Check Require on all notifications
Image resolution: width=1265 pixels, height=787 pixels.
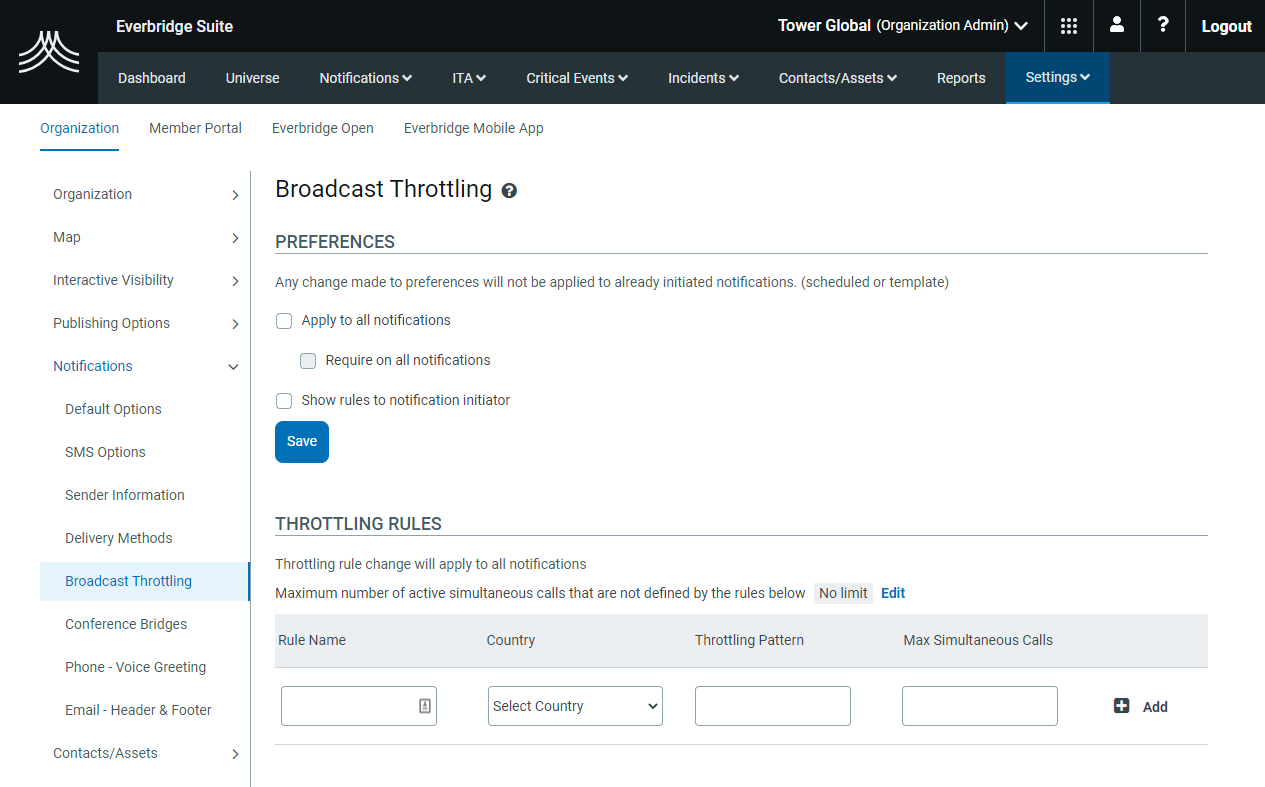(x=308, y=360)
